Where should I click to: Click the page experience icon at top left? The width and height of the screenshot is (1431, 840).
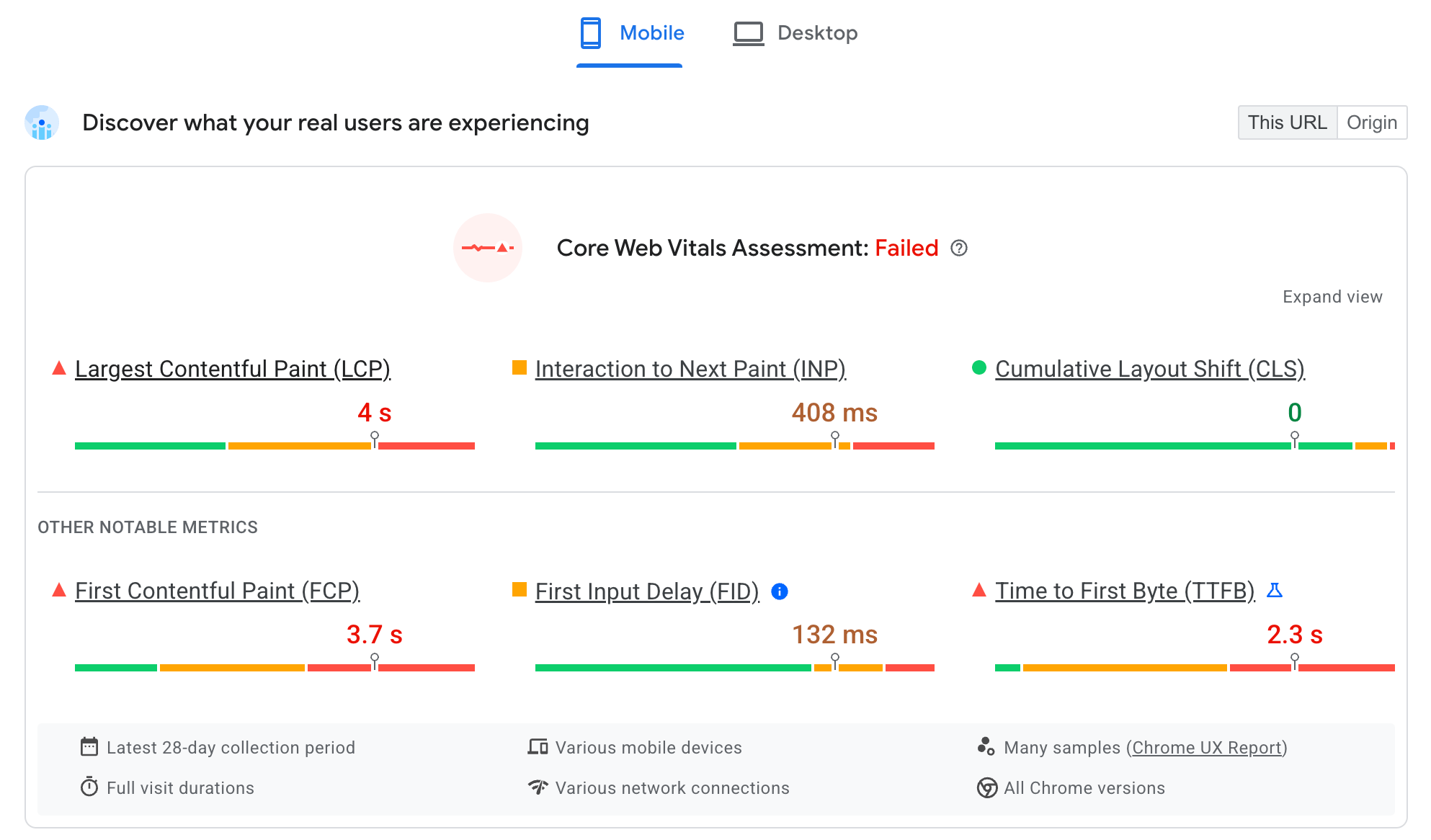pos(42,122)
